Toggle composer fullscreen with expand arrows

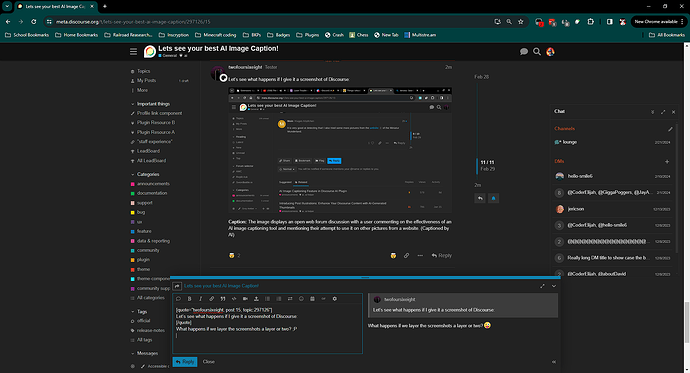[x=542, y=286]
